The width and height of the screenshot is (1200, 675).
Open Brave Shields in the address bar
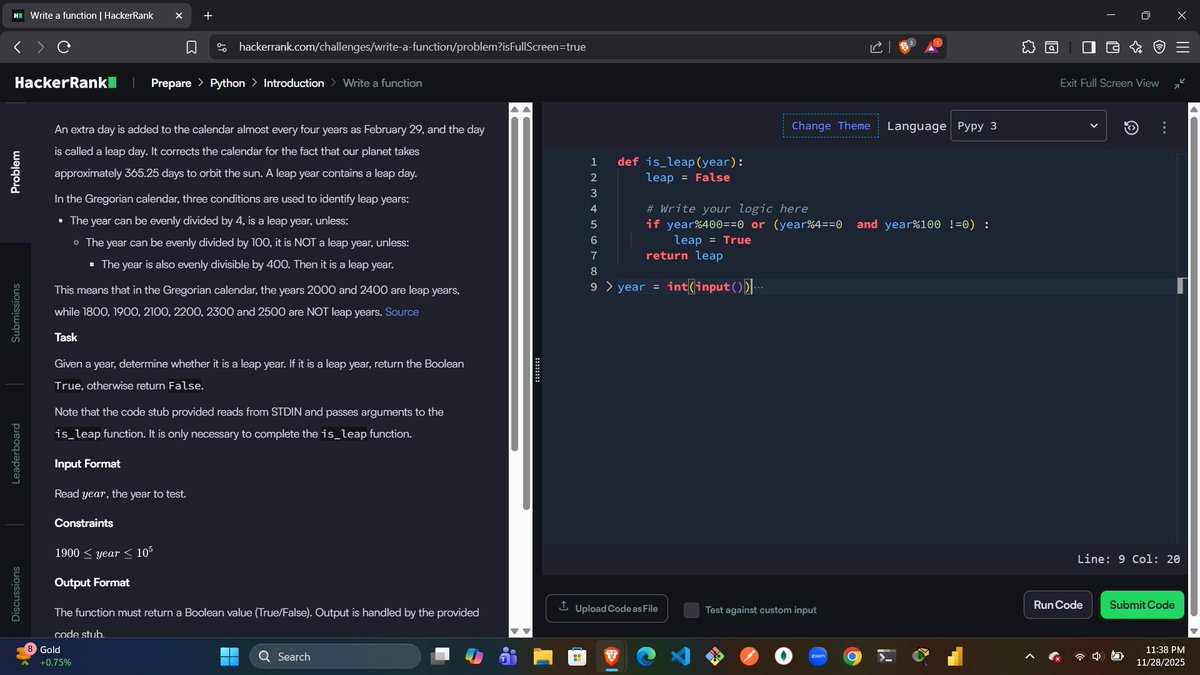click(x=906, y=46)
